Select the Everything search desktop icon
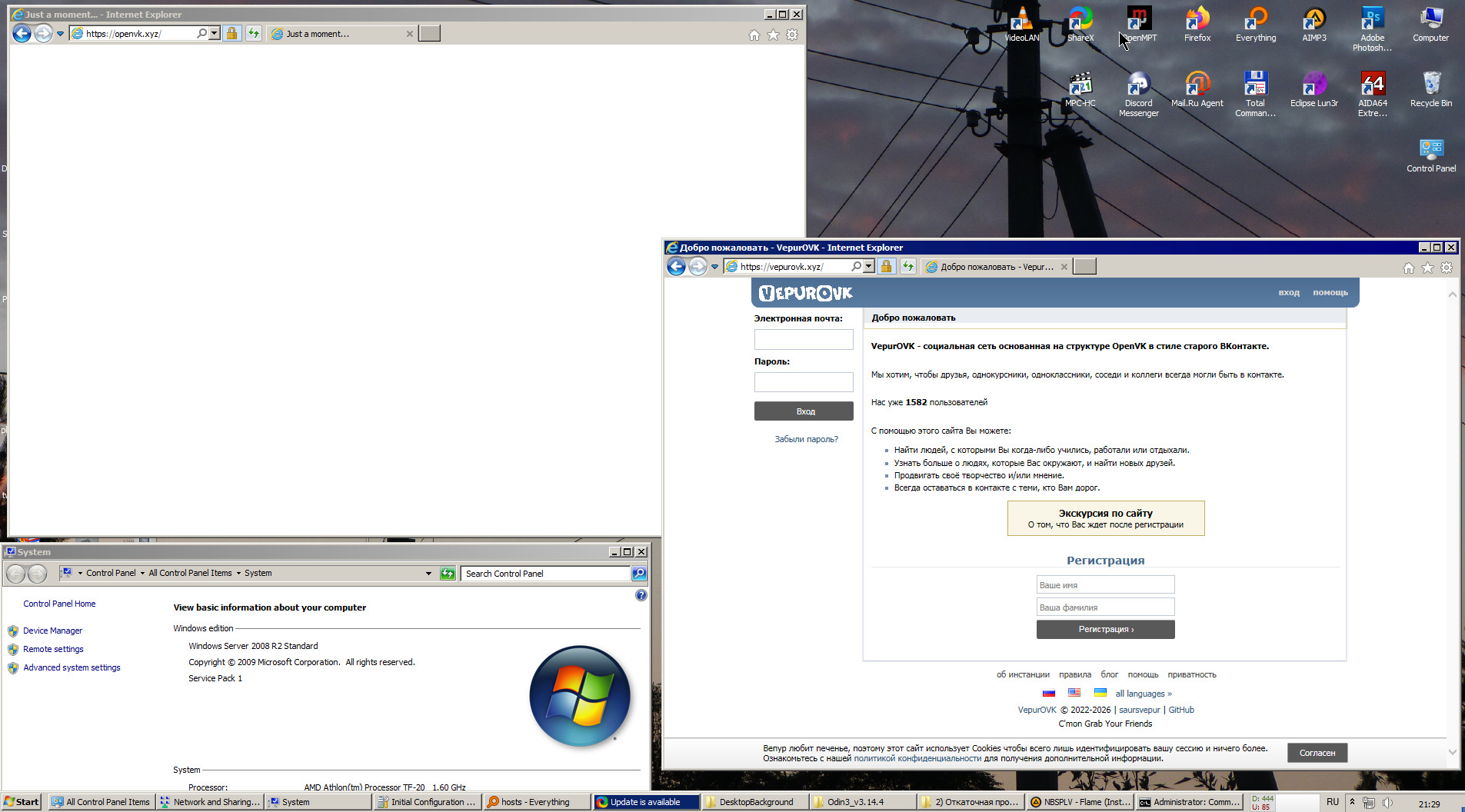The height and width of the screenshot is (812, 1465). click(x=1256, y=23)
